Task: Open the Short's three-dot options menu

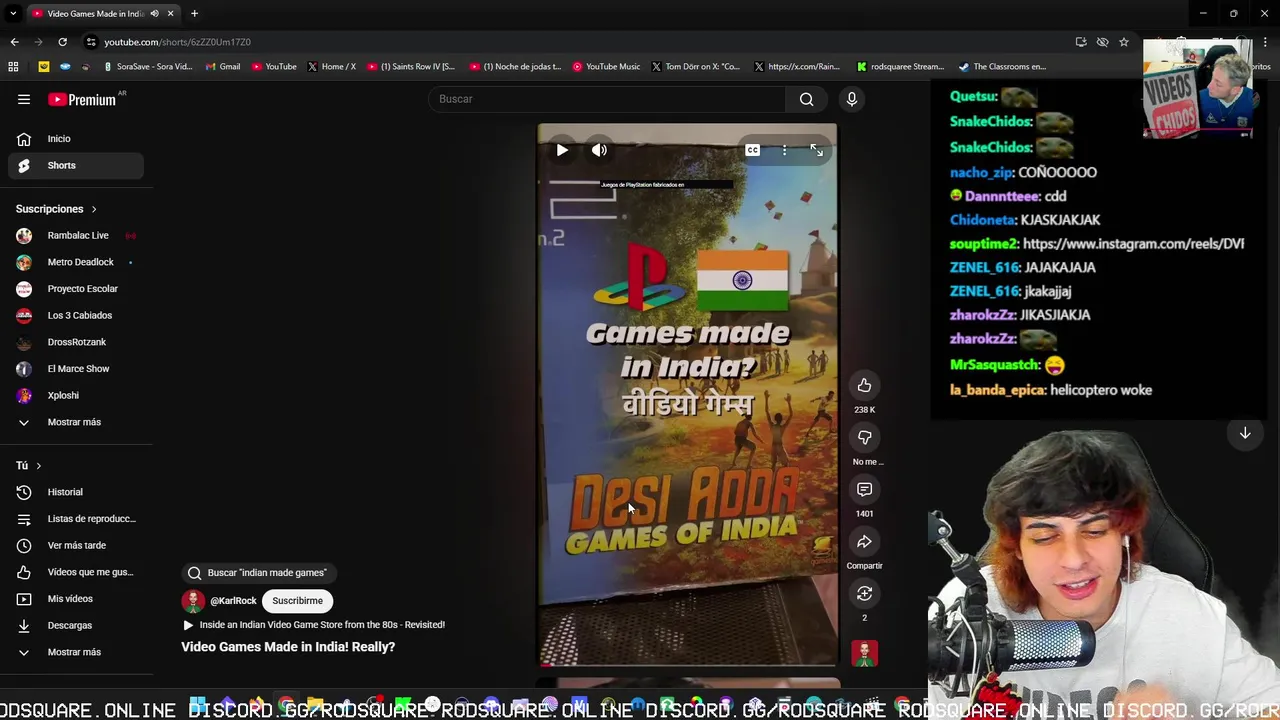Action: pos(785,150)
